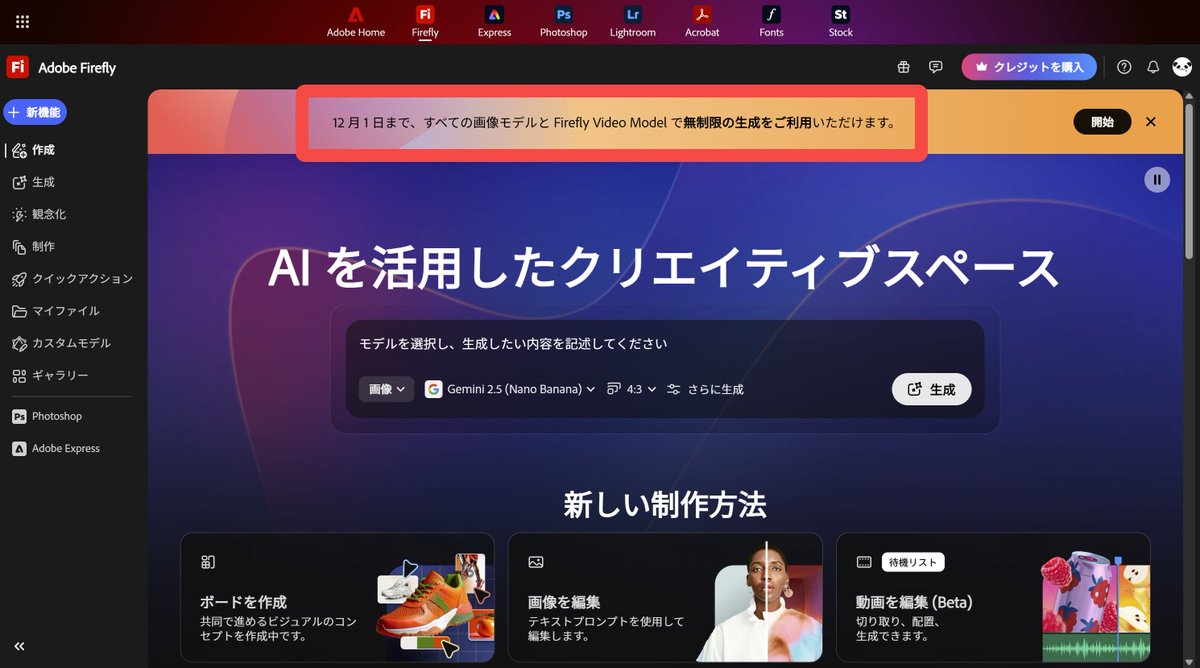Open Adobe Home from top bar
Screen dimensions: 1200x668
pos(355,22)
